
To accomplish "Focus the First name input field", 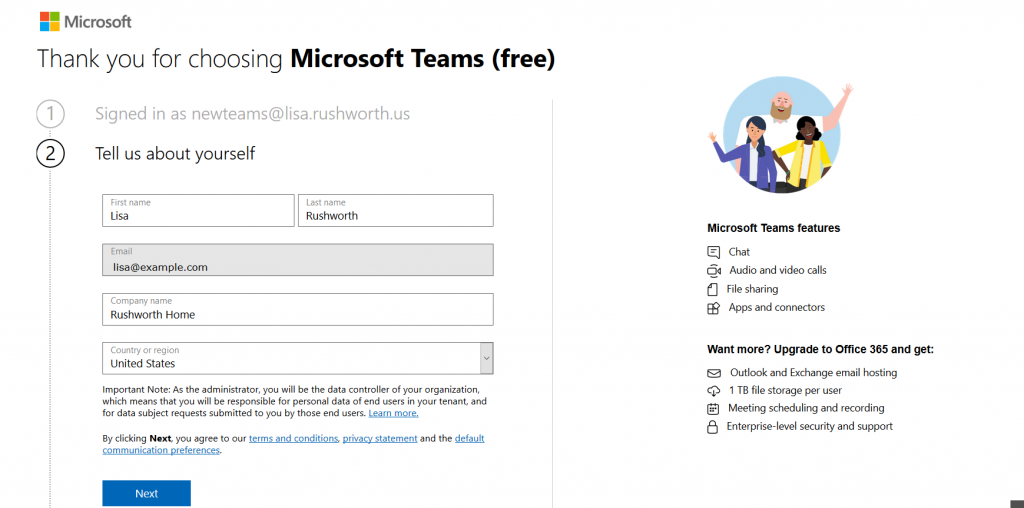I will click(x=199, y=210).
